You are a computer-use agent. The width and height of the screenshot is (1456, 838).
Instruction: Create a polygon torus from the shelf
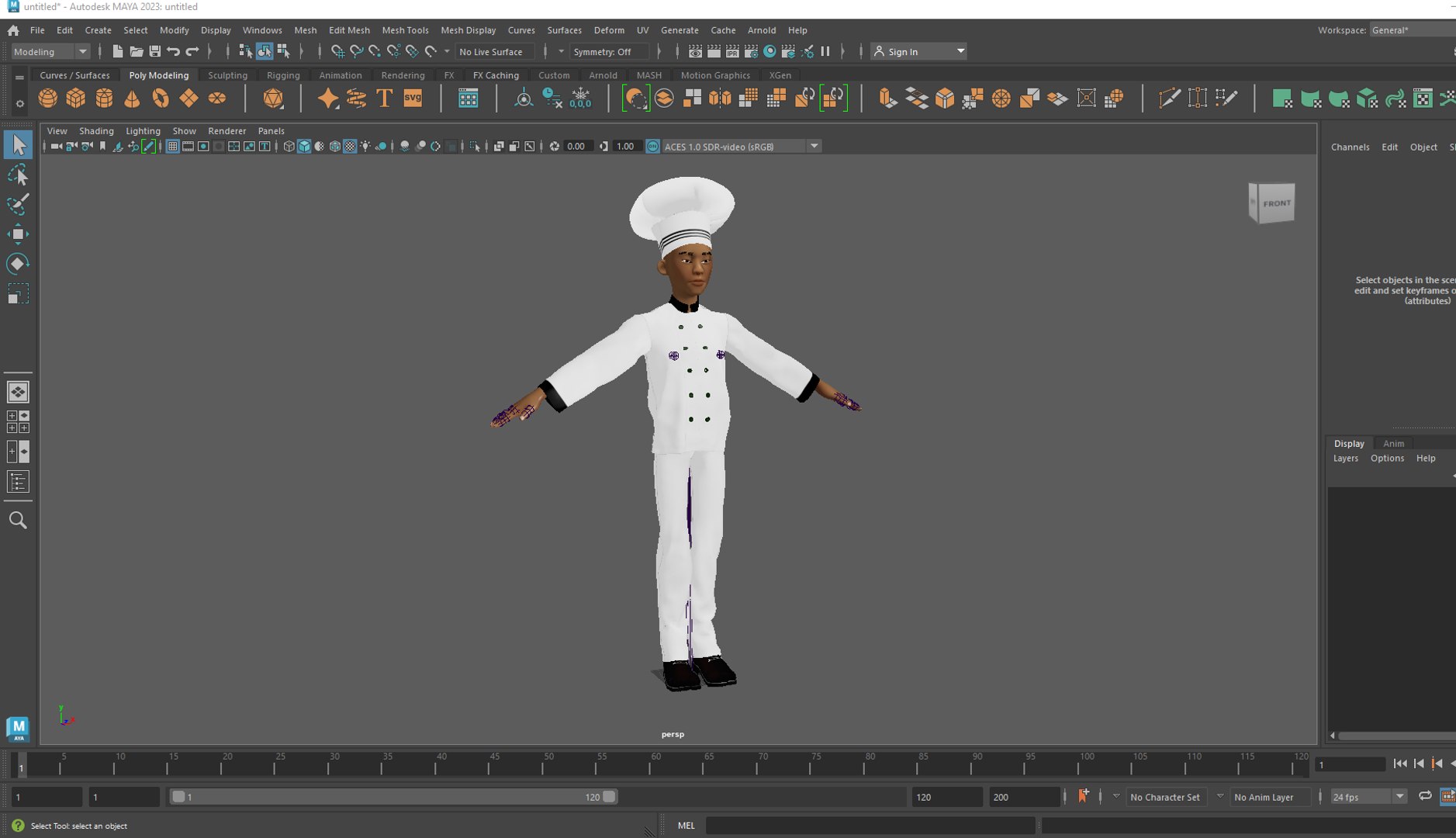click(x=161, y=99)
